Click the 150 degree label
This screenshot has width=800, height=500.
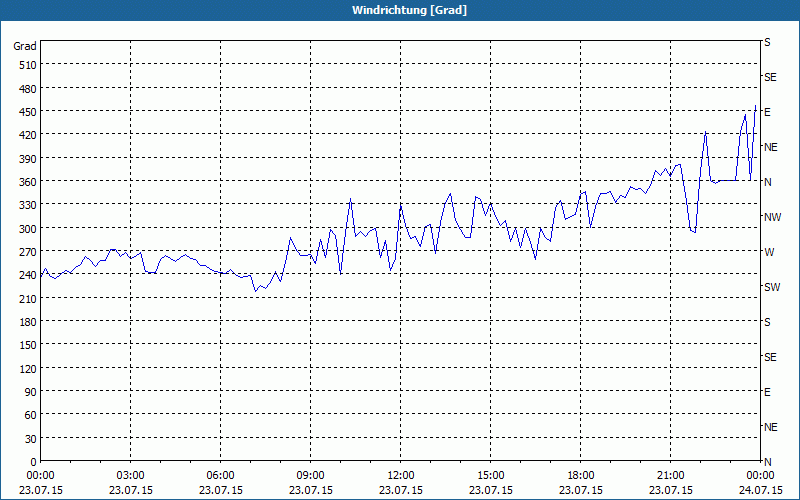pyautogui.click(x=29, y=345)
